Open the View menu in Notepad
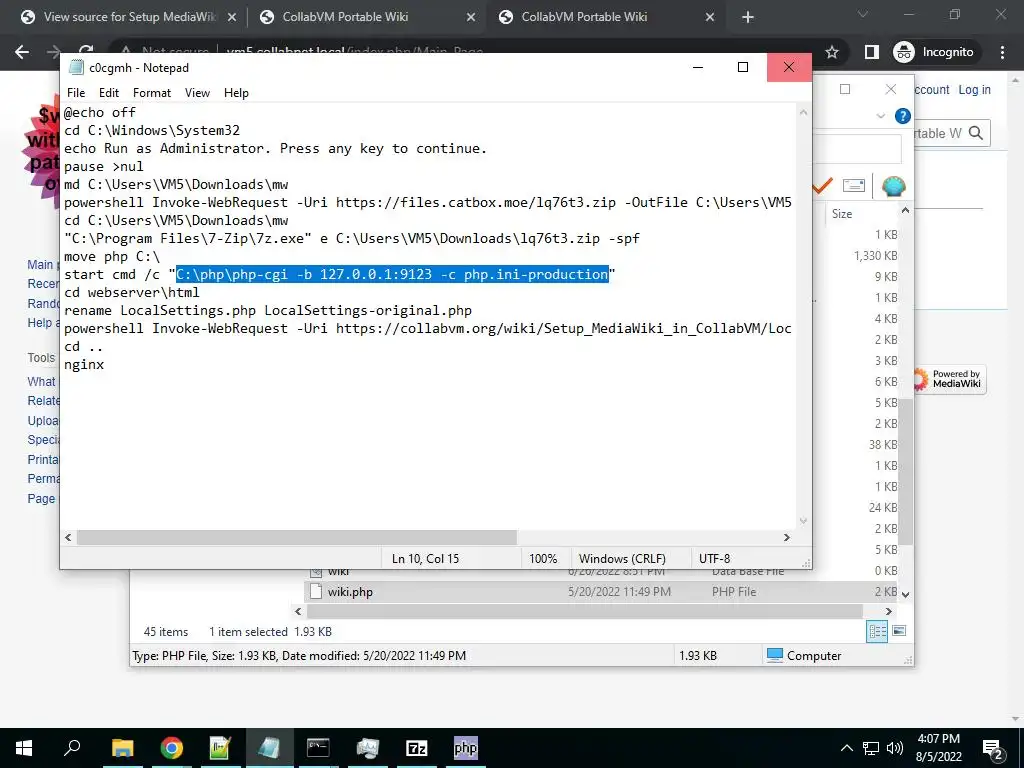The width and height of the screenshot is (1024, 768). coord(197,93)
